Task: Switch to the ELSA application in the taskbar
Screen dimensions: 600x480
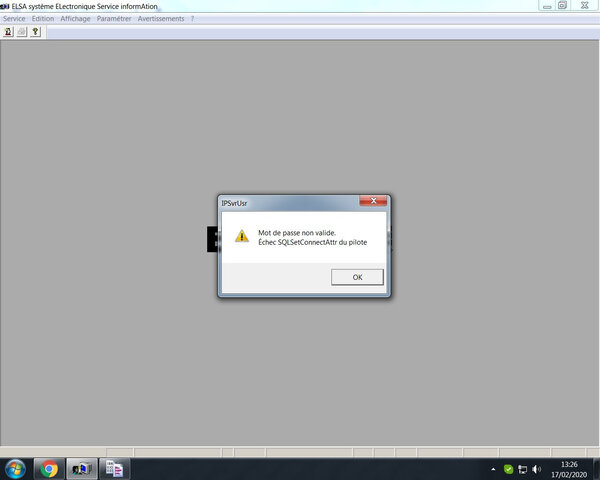Action: (x=82, y=469)
